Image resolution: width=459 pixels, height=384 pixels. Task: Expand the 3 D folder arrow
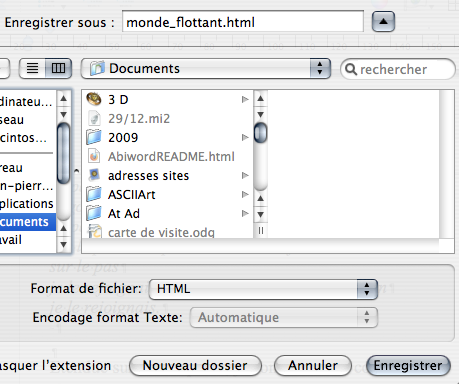click(x=245, y=99)
